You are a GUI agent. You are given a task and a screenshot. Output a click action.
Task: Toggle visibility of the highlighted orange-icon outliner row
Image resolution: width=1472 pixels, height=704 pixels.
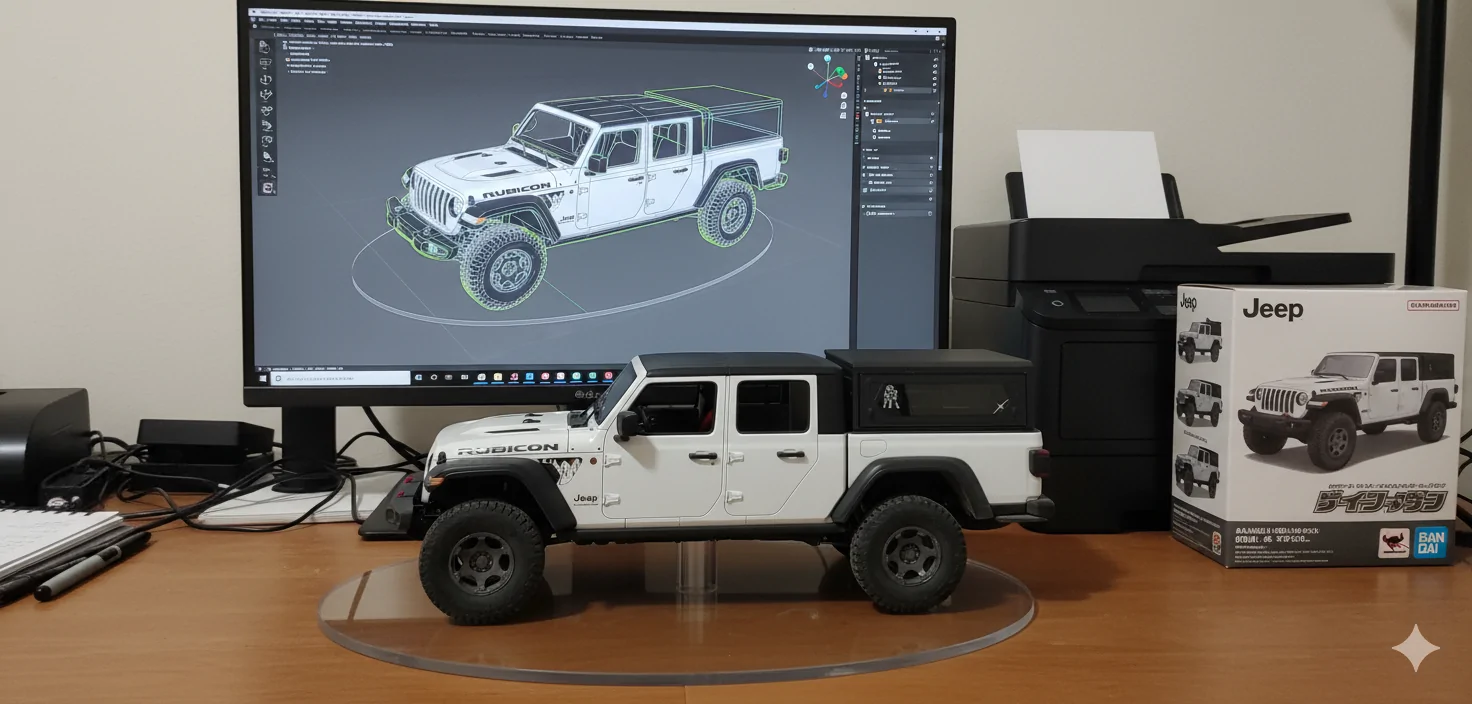934,90
